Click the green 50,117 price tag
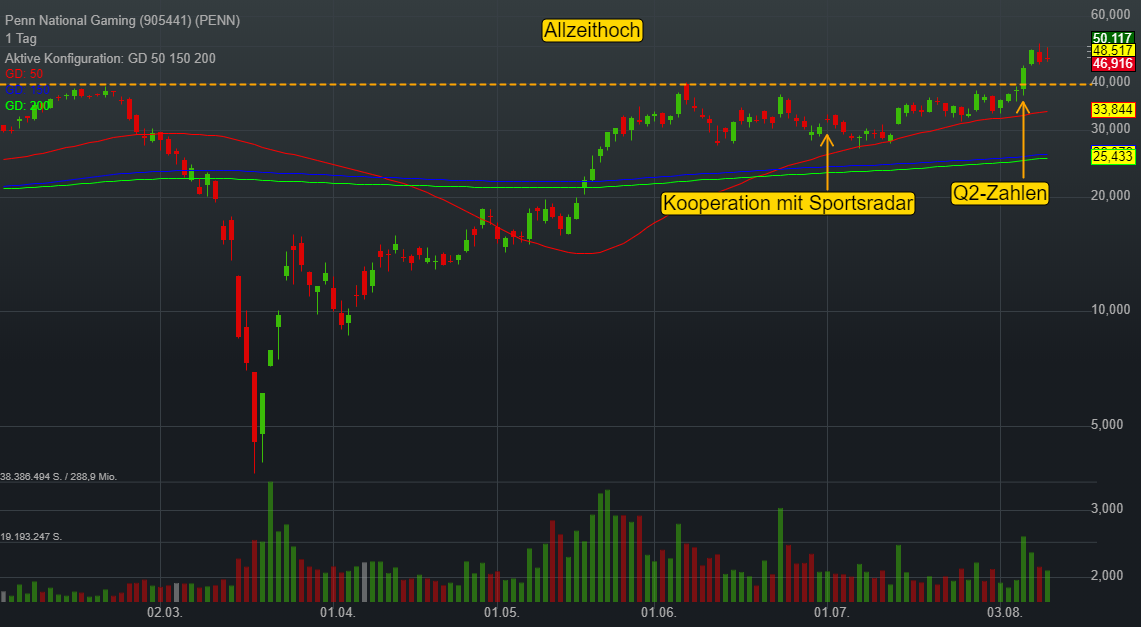The width and height of the screenshot is (1141, 627). (x=1113, y=39)
